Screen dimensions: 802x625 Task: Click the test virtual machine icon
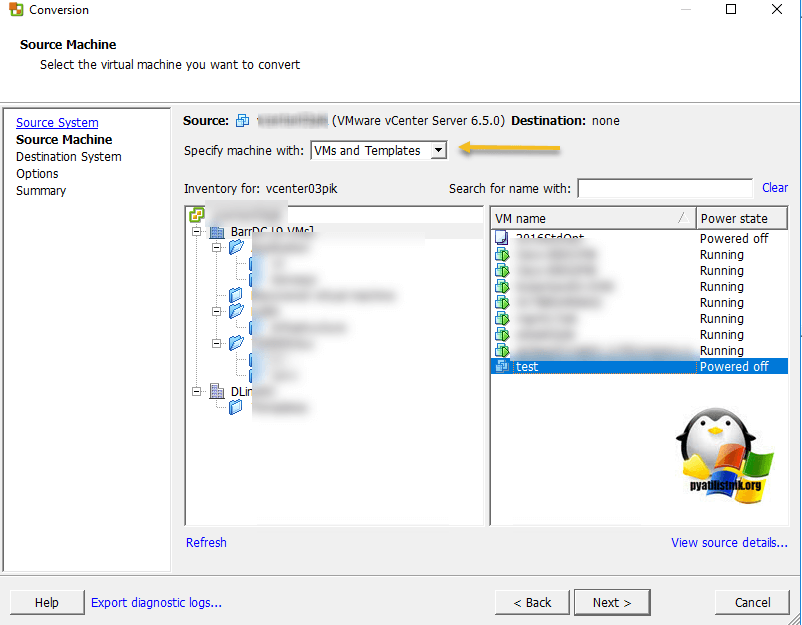point(502,367)
